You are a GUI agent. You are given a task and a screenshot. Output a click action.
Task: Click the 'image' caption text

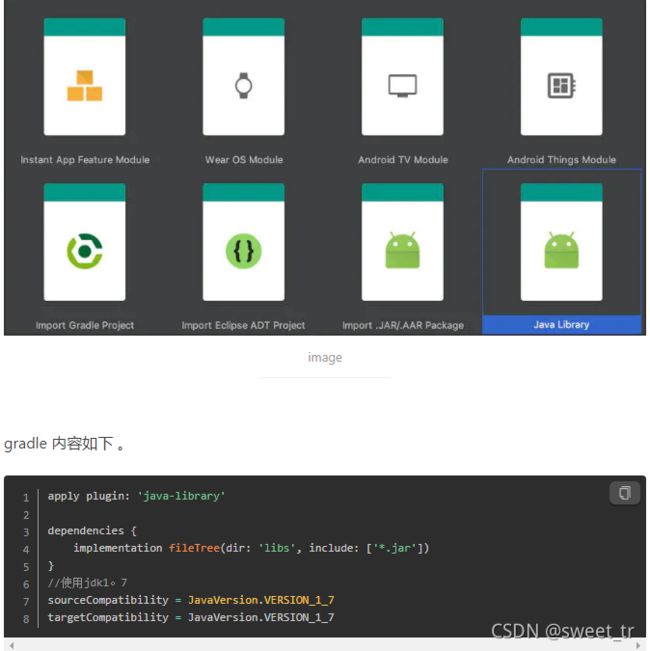point(325,357)
